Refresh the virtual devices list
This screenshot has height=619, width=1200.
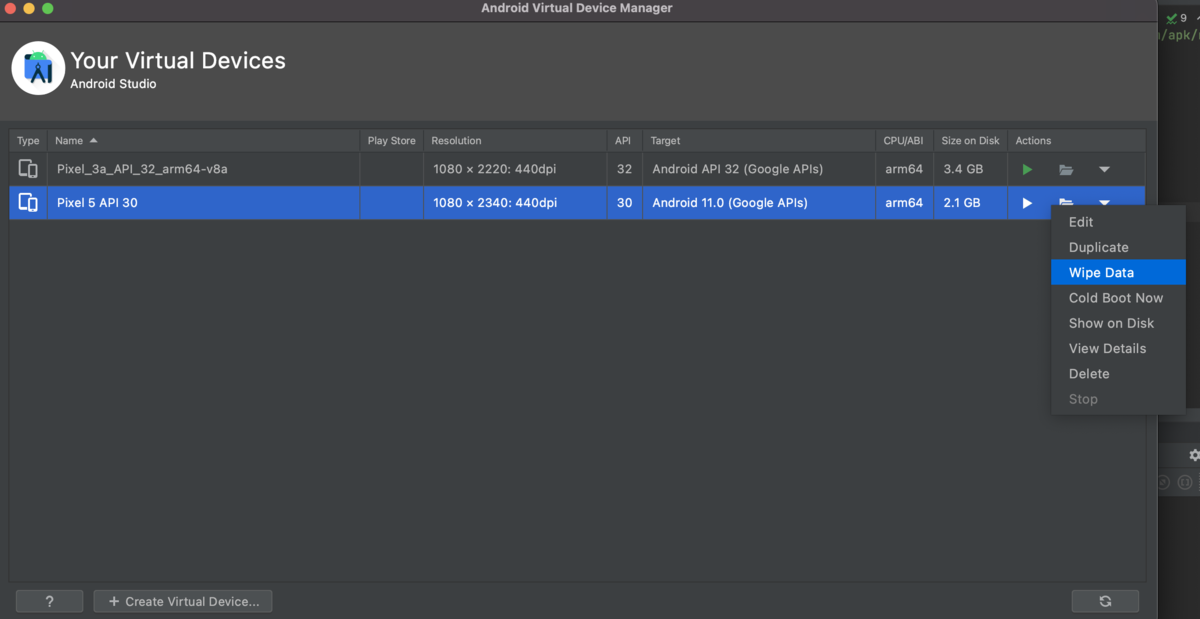point(1105,601)
